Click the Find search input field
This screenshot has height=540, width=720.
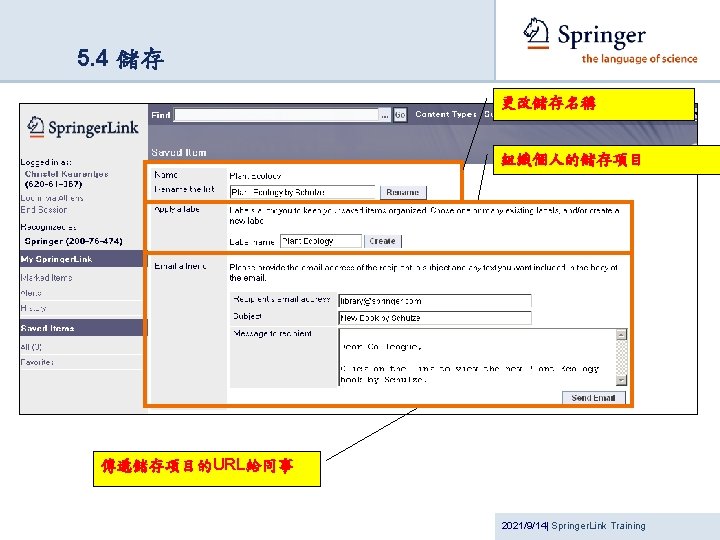[x=276, y=115]
